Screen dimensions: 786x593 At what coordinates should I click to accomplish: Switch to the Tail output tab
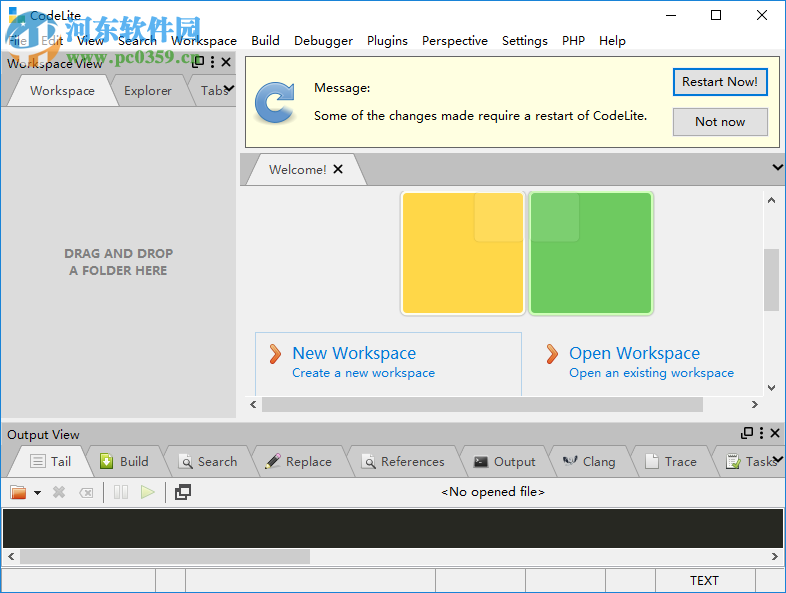51,462
